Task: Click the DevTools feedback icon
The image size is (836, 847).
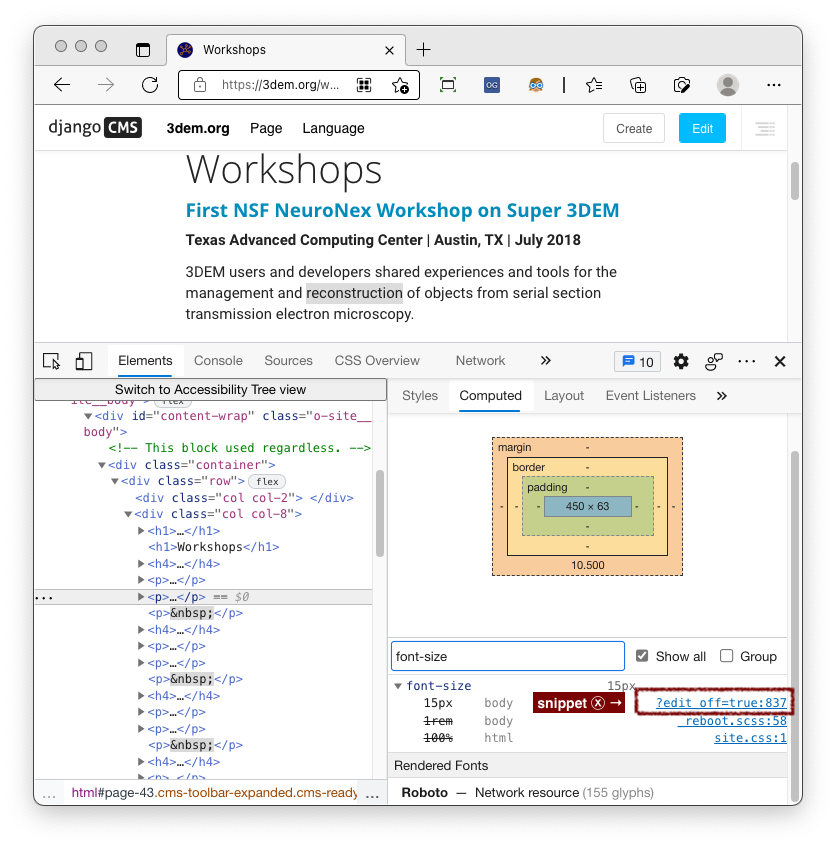Action: point(713,361)
